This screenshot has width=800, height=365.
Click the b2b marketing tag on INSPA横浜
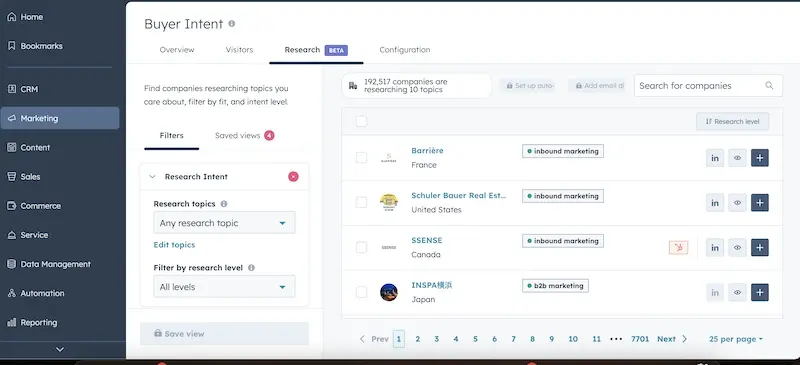(x=555, y=286)
